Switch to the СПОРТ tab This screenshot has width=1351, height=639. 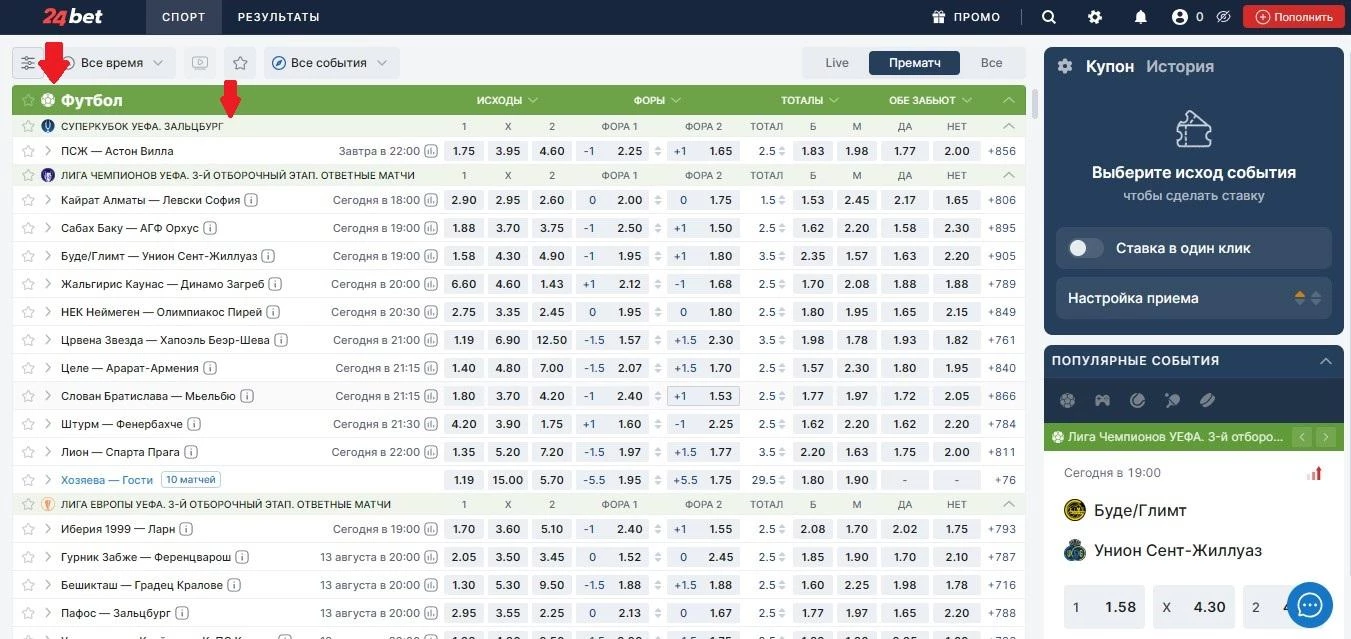click(x=183, y=17)
